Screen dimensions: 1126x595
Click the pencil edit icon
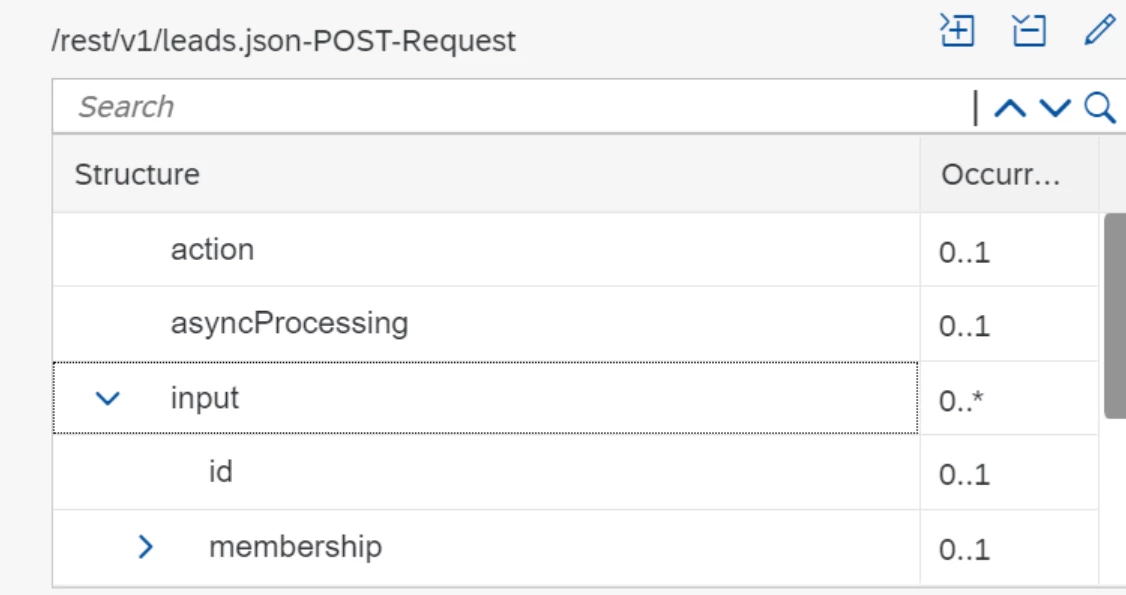(1099, 31)
